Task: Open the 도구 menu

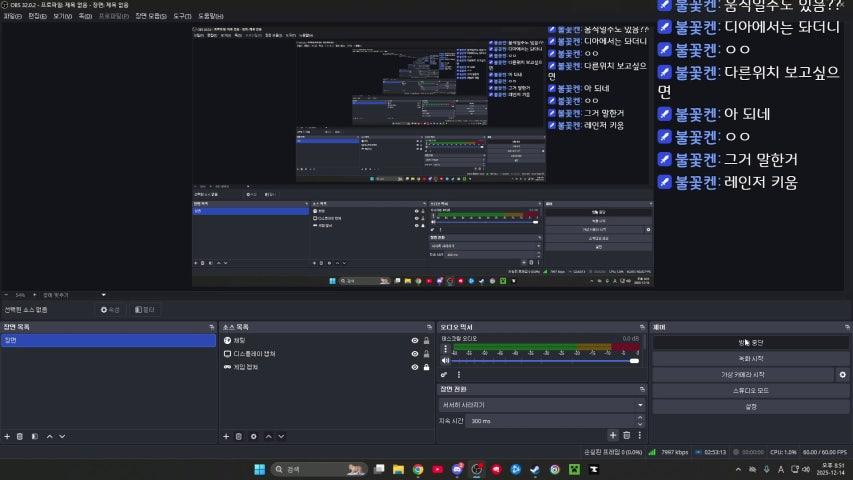Action: 182,17
